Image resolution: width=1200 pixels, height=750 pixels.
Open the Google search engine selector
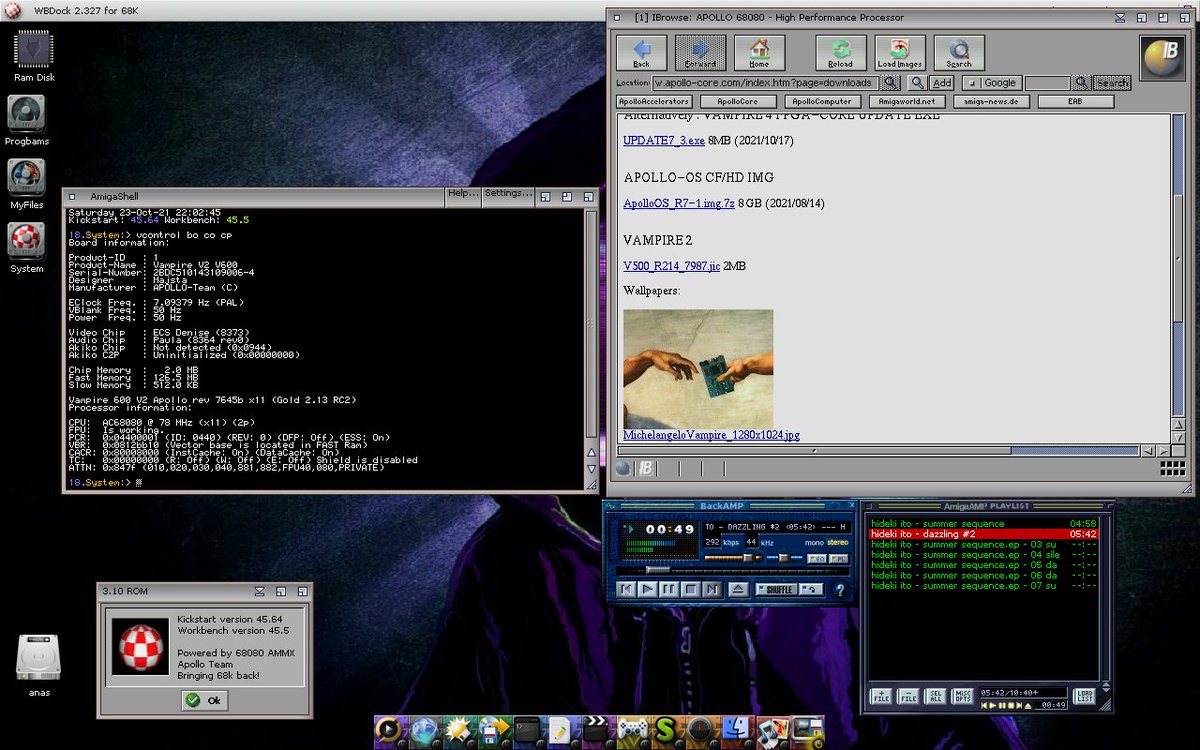990,83
